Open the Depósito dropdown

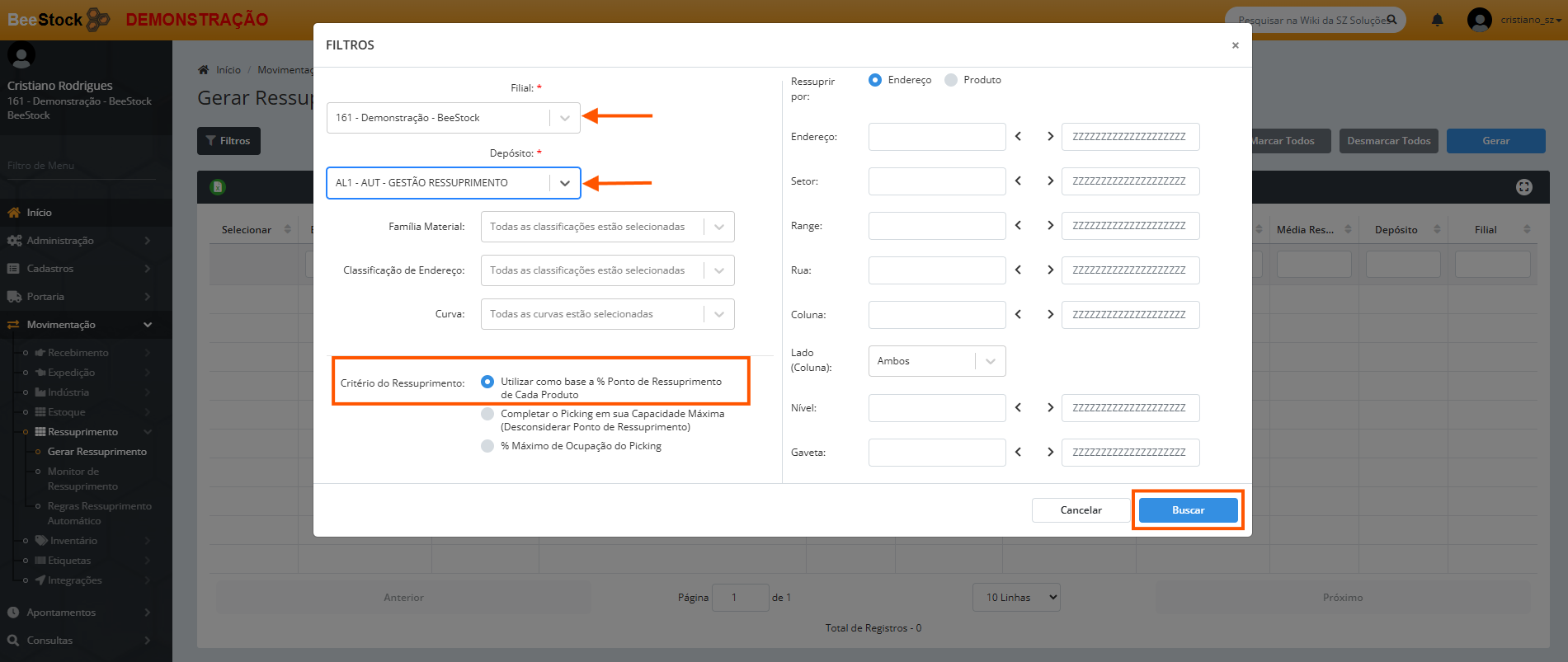564,183
